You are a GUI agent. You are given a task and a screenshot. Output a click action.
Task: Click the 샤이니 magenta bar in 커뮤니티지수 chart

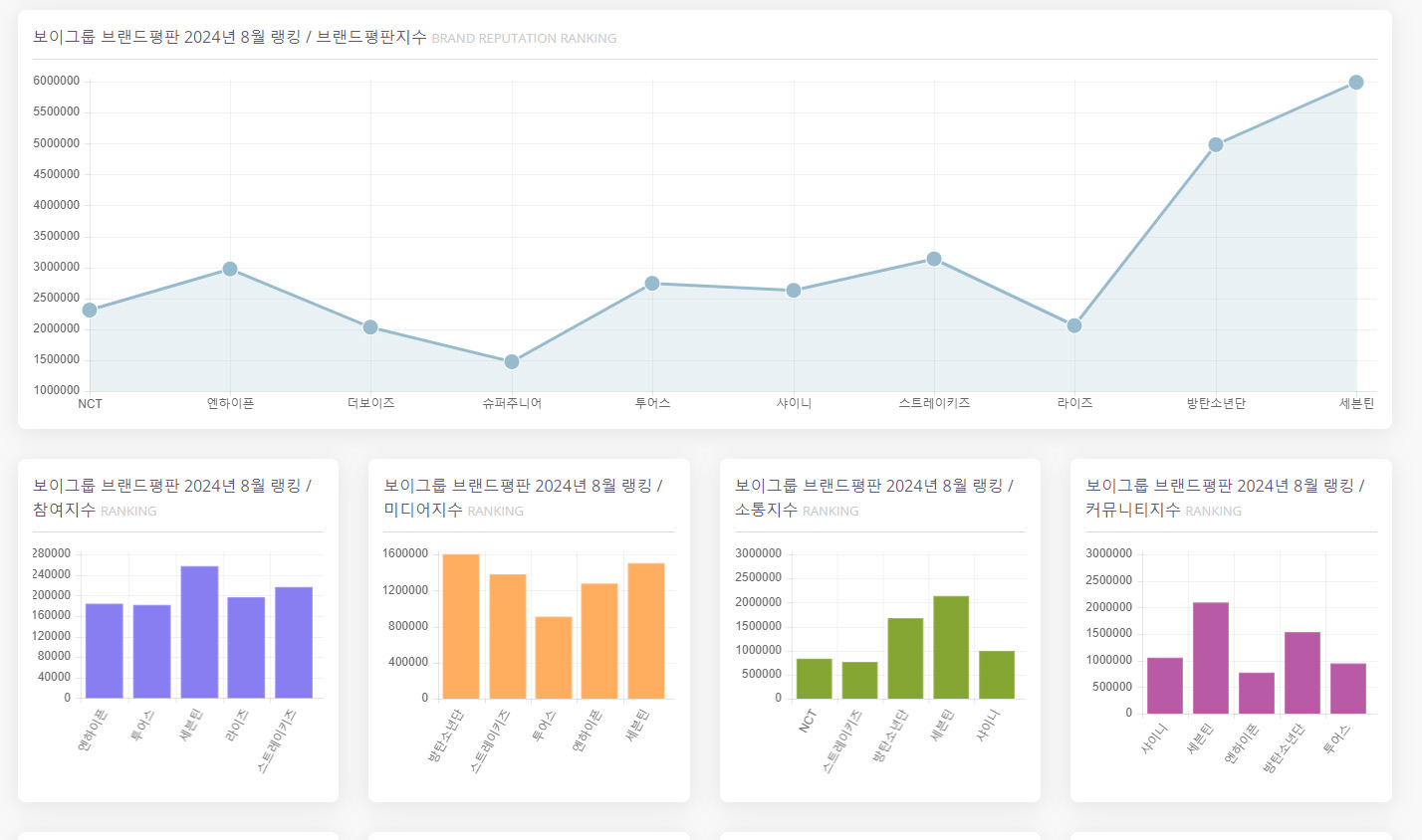1165,686
